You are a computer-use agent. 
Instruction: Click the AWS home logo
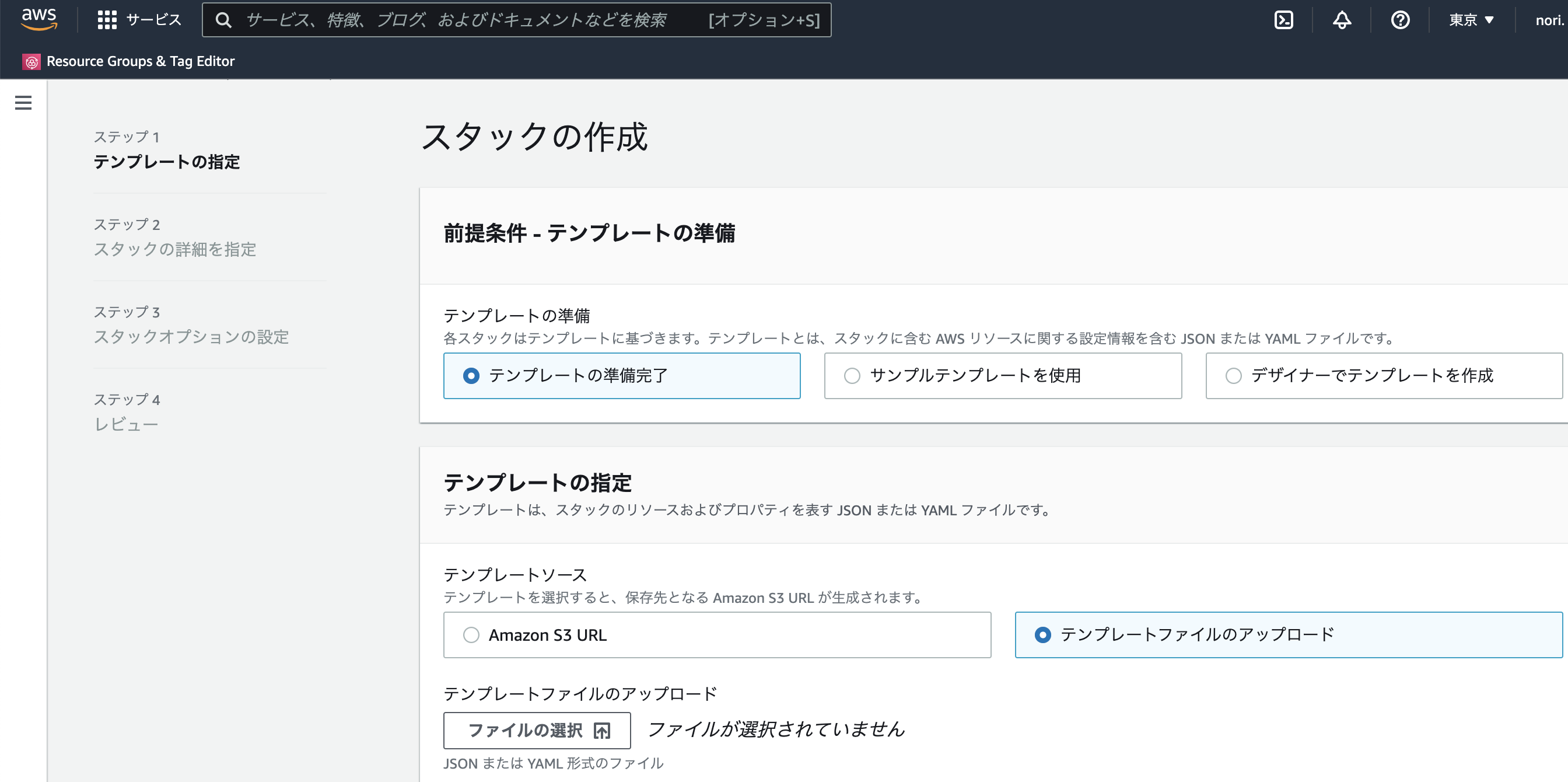pyautogui.click(x=39, y=19)
